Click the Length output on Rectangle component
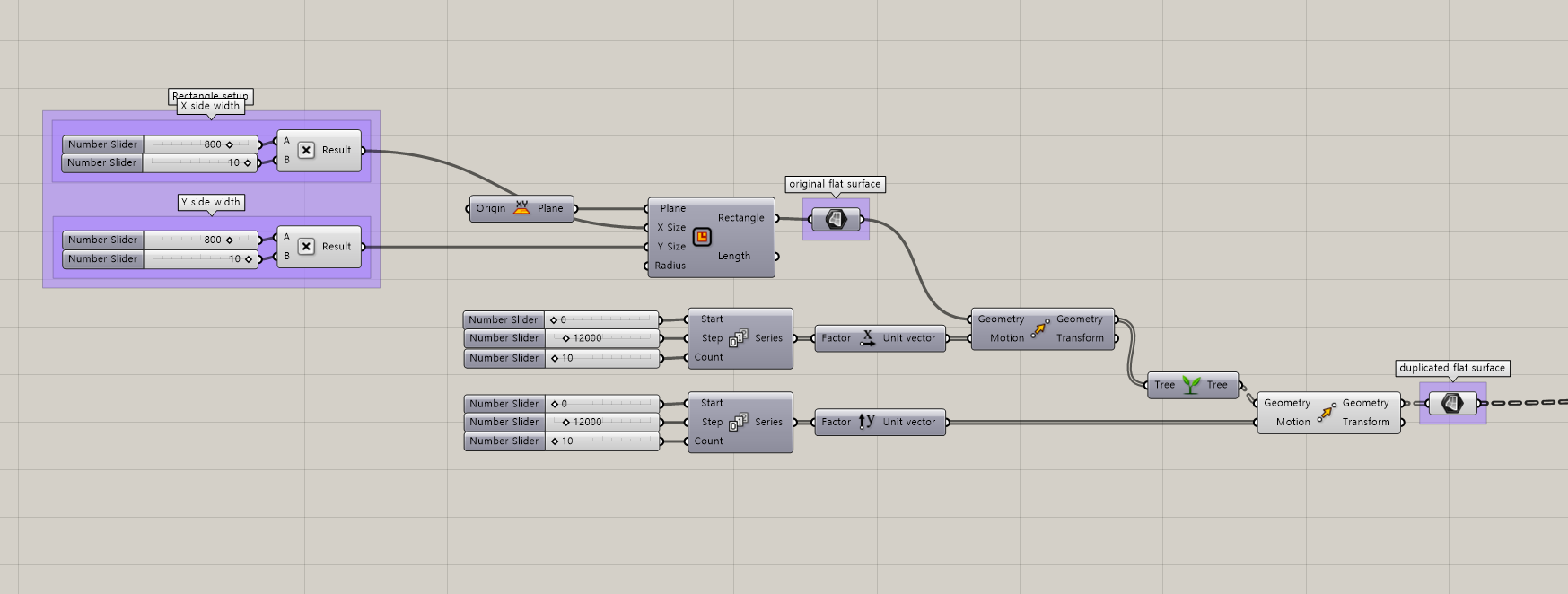The height and width of the screenshot is (594, 1568). [733, 257]
